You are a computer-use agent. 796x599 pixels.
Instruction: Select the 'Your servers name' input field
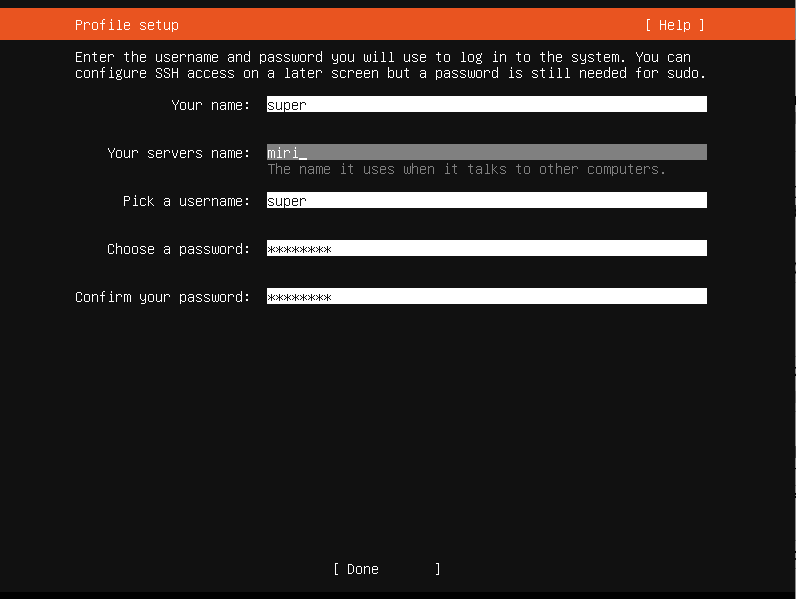pos(486,153)
